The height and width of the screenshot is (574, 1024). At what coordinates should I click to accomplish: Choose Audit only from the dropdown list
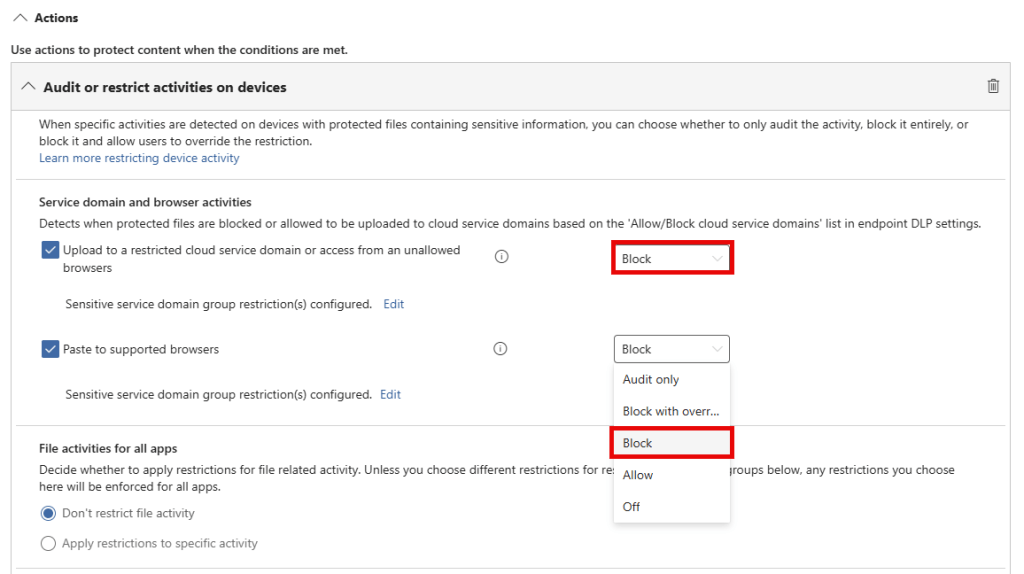651,380
